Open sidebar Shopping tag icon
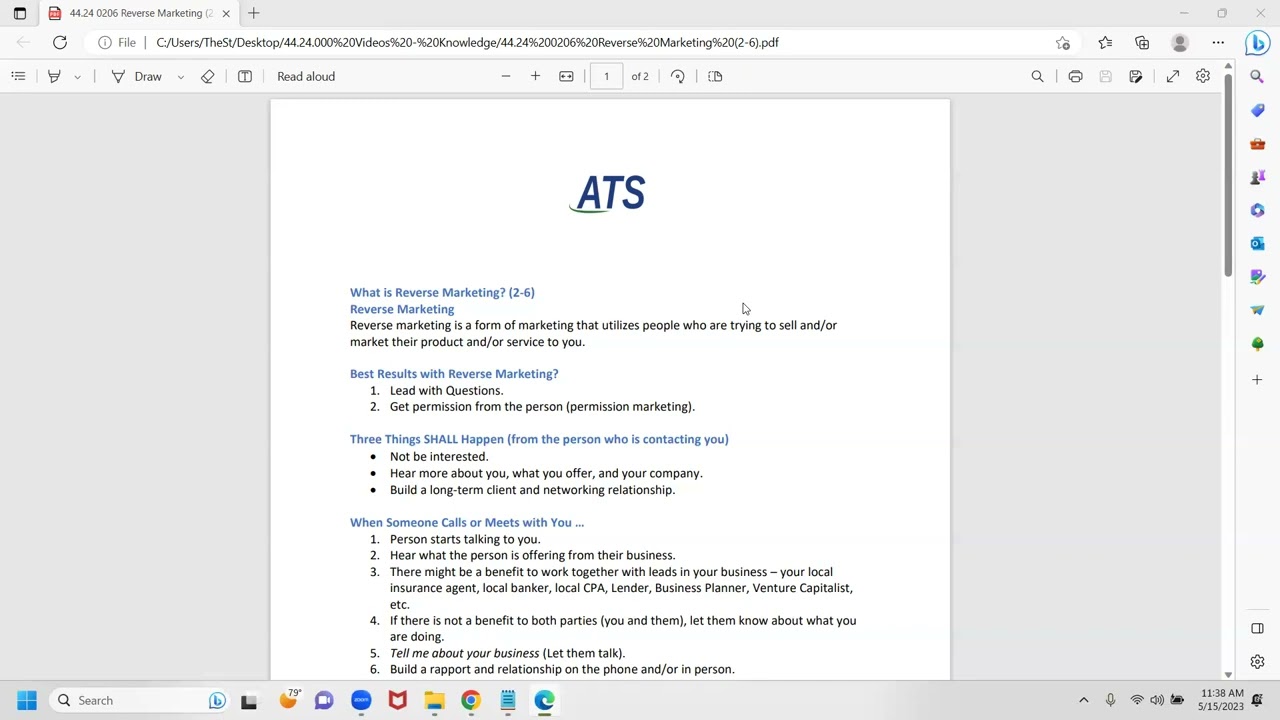1280x720 pixels. pos(1257,110)
